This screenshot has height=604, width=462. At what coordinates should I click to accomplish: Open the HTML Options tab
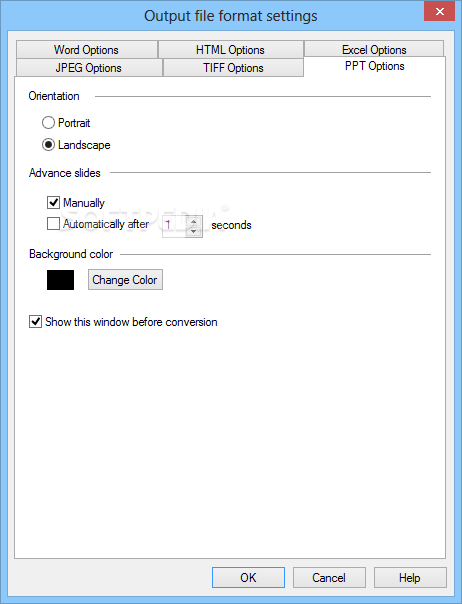point(230,50)
